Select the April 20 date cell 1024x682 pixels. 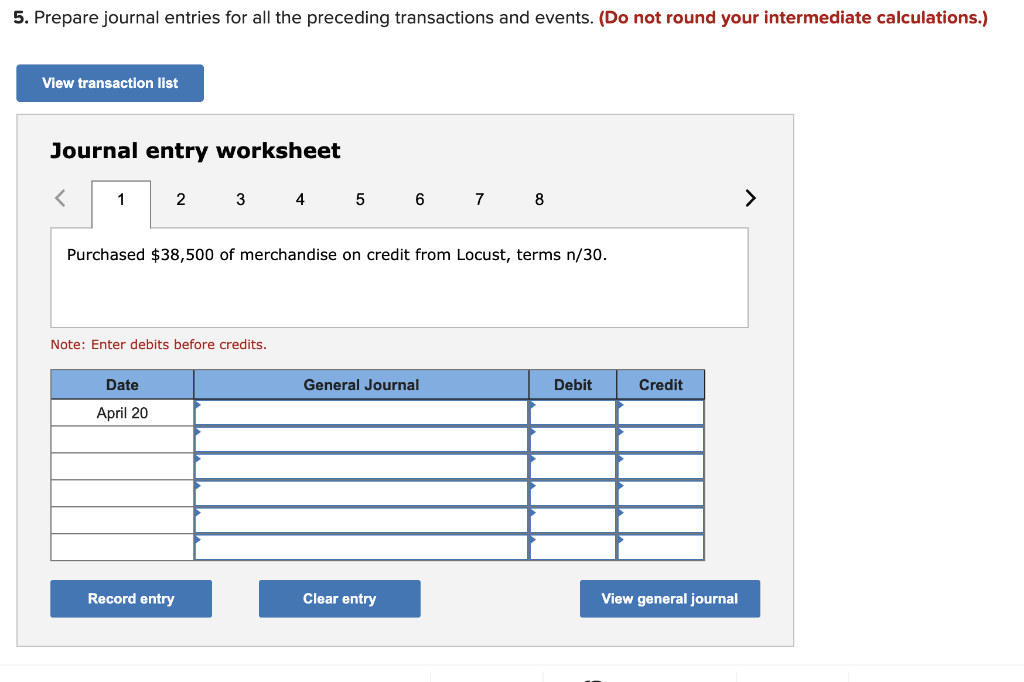coord(122,413)
